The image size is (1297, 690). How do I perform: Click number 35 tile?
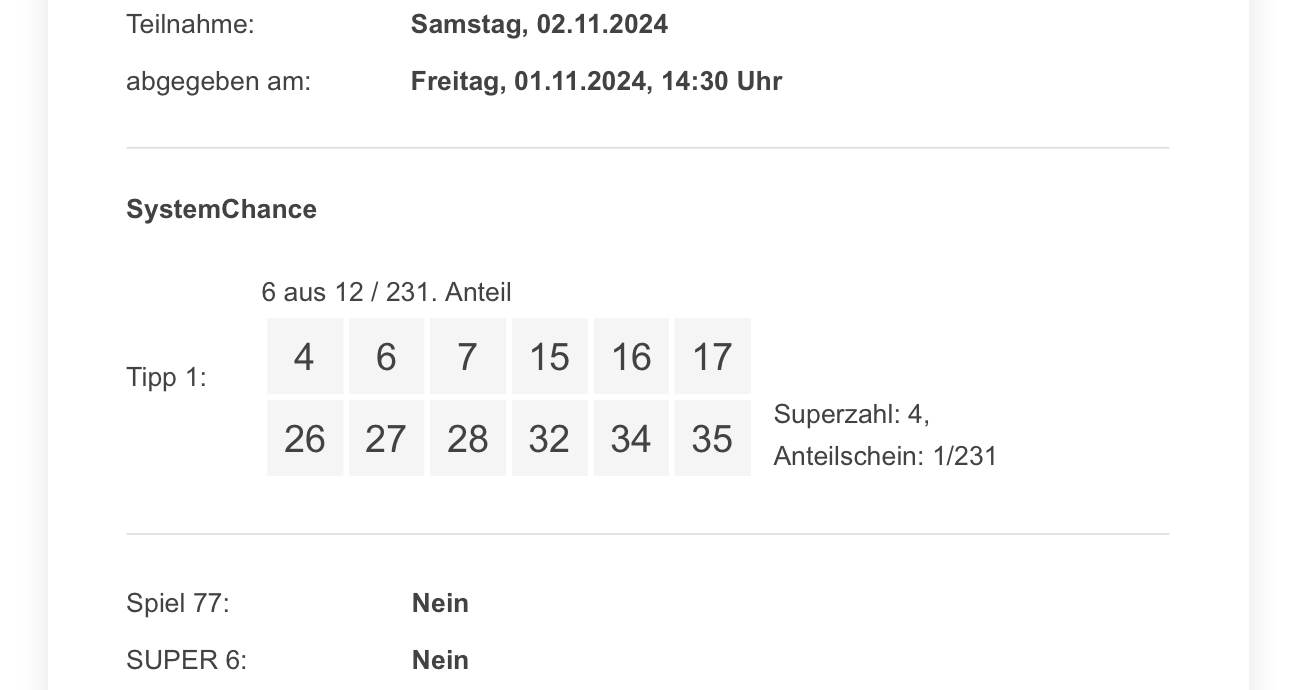tap(712, 438)
